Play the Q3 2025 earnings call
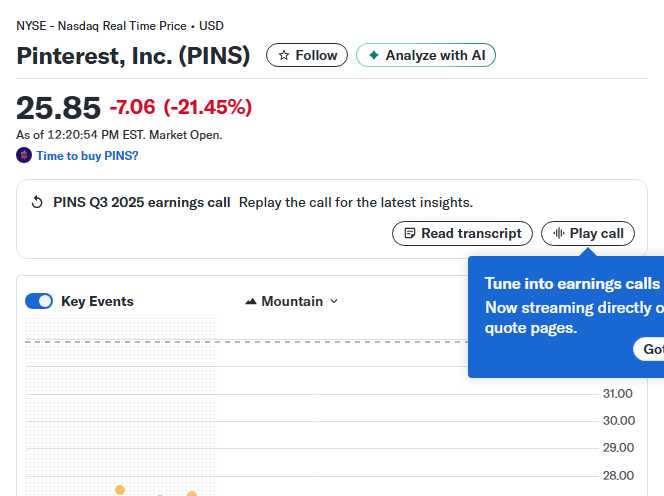 pyautogui.click(x=588, y=233)
